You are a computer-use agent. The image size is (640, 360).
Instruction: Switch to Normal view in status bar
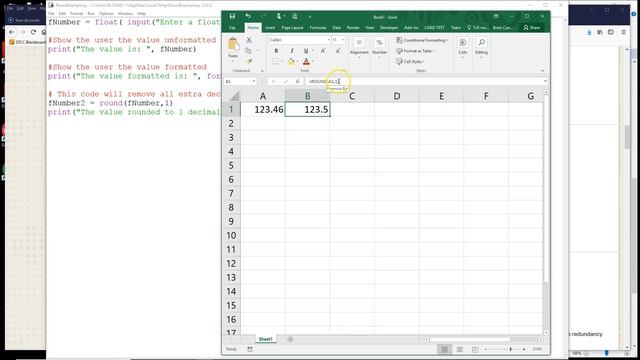[444, 349]
